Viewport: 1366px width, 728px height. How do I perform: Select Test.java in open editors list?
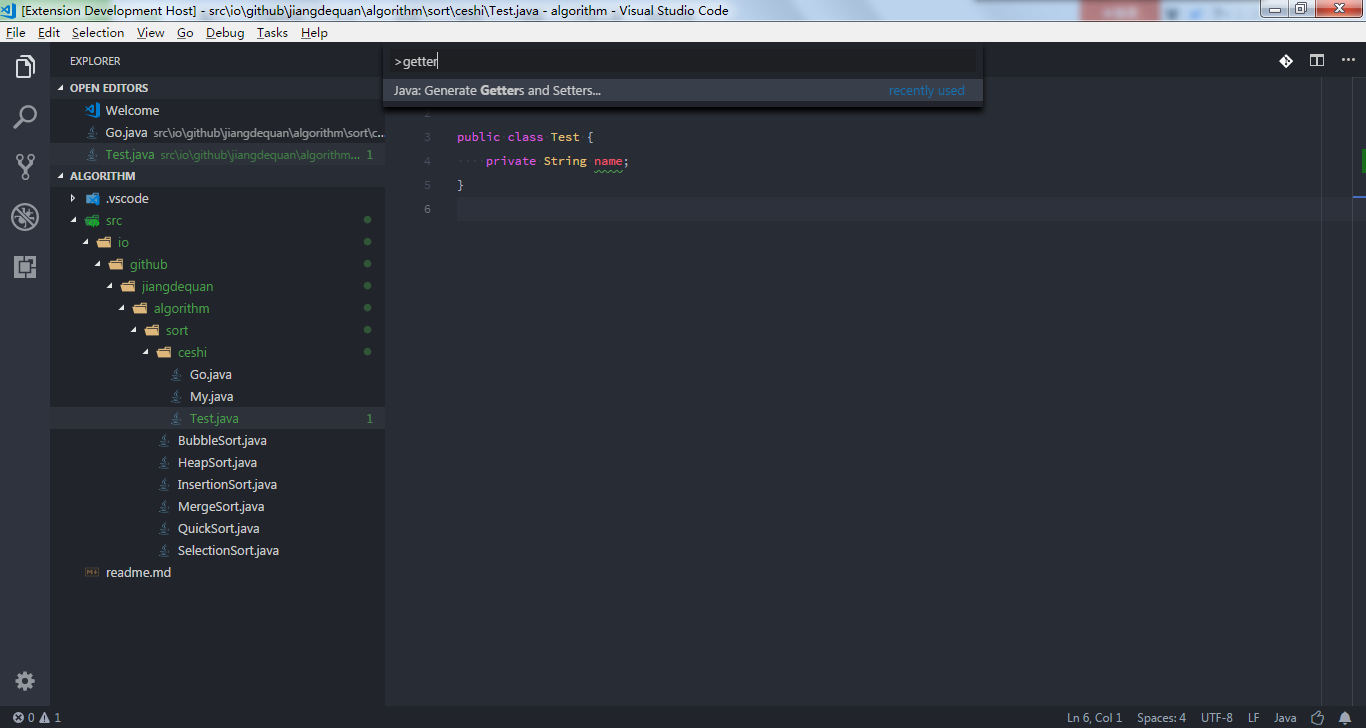tap(217, 154)
